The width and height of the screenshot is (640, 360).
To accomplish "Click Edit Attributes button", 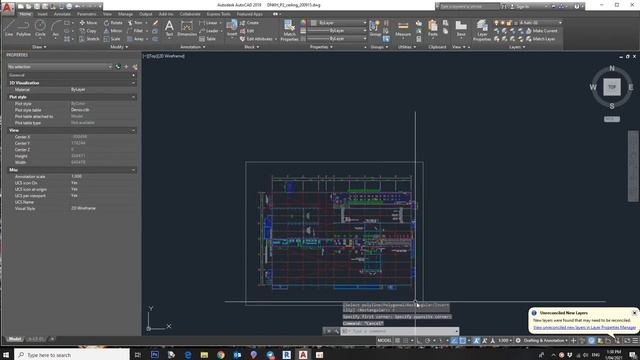I will point(256,39).
